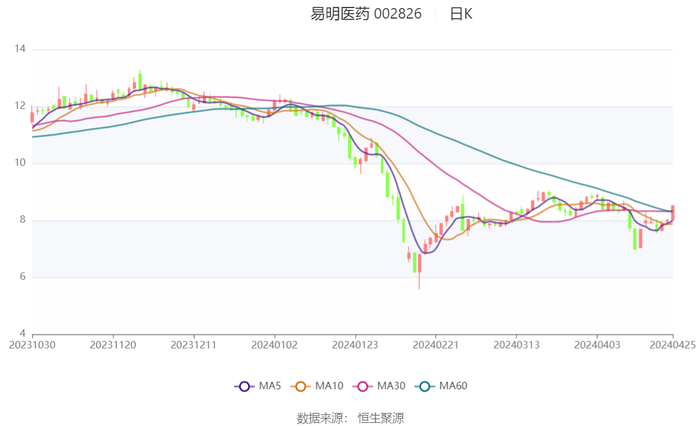The width and height of the screenshot is (700, 426).
Task: Click the 8 price level label
Action: 22,220
